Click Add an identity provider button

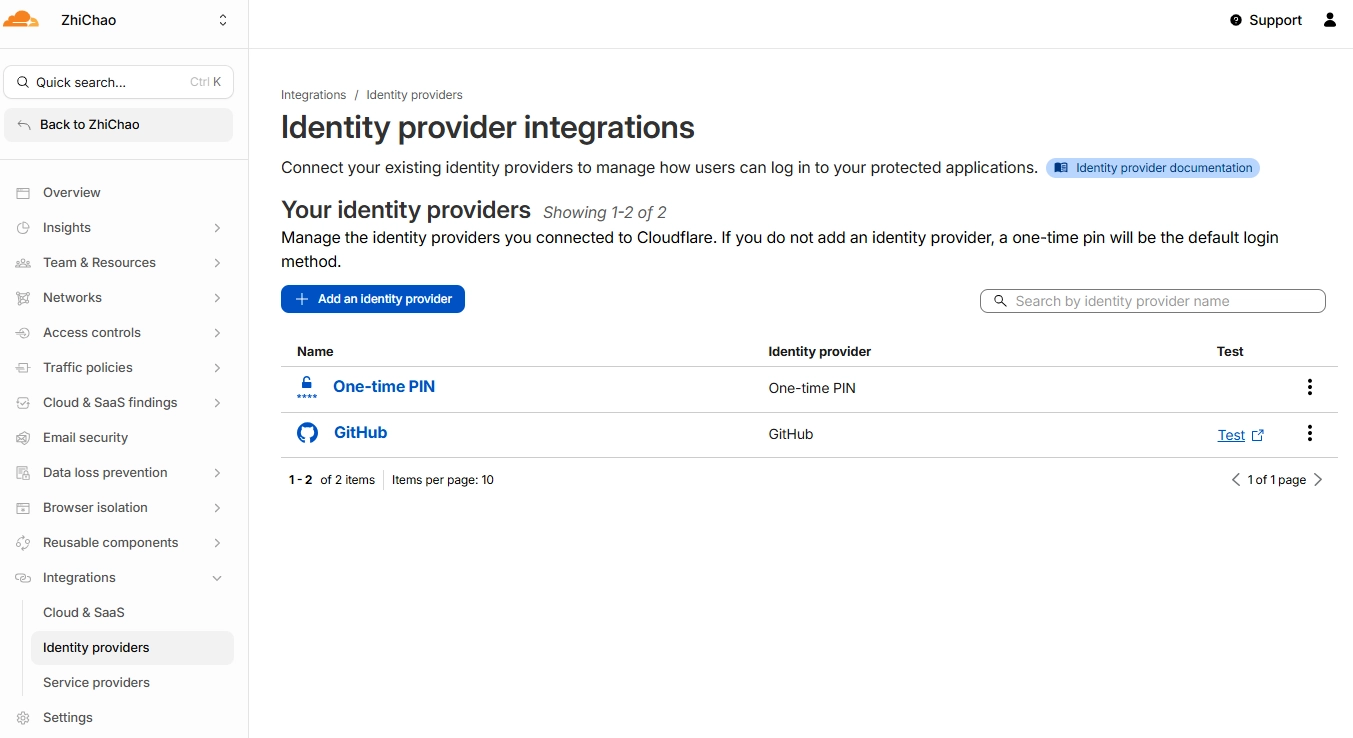pyautogui.click(x=373, y=299)
